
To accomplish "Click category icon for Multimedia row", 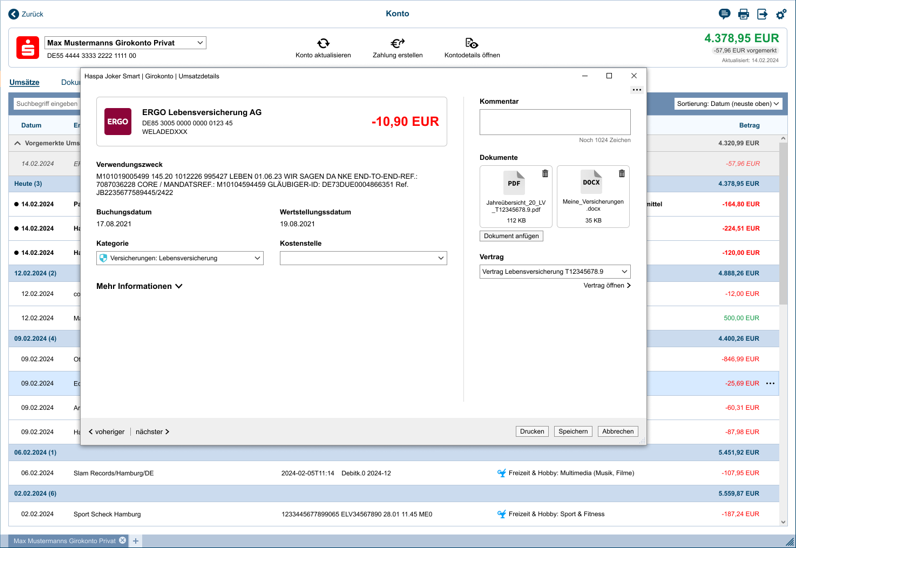I will (x=502, y=473).
